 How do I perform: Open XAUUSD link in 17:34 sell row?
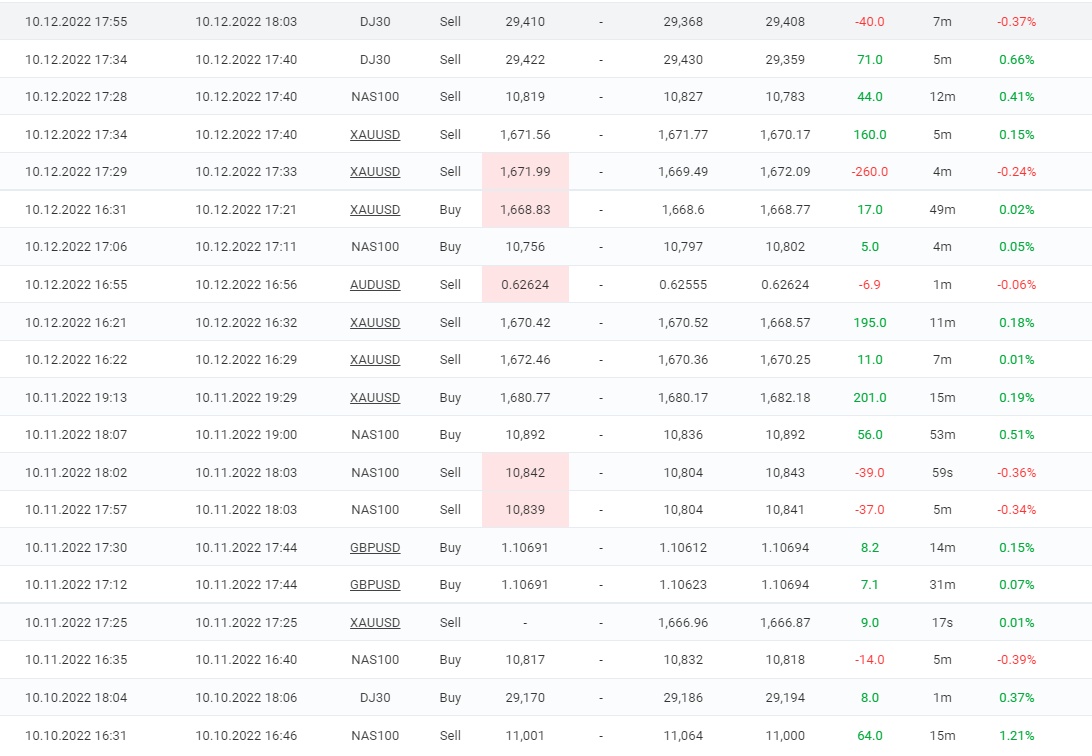375,134
